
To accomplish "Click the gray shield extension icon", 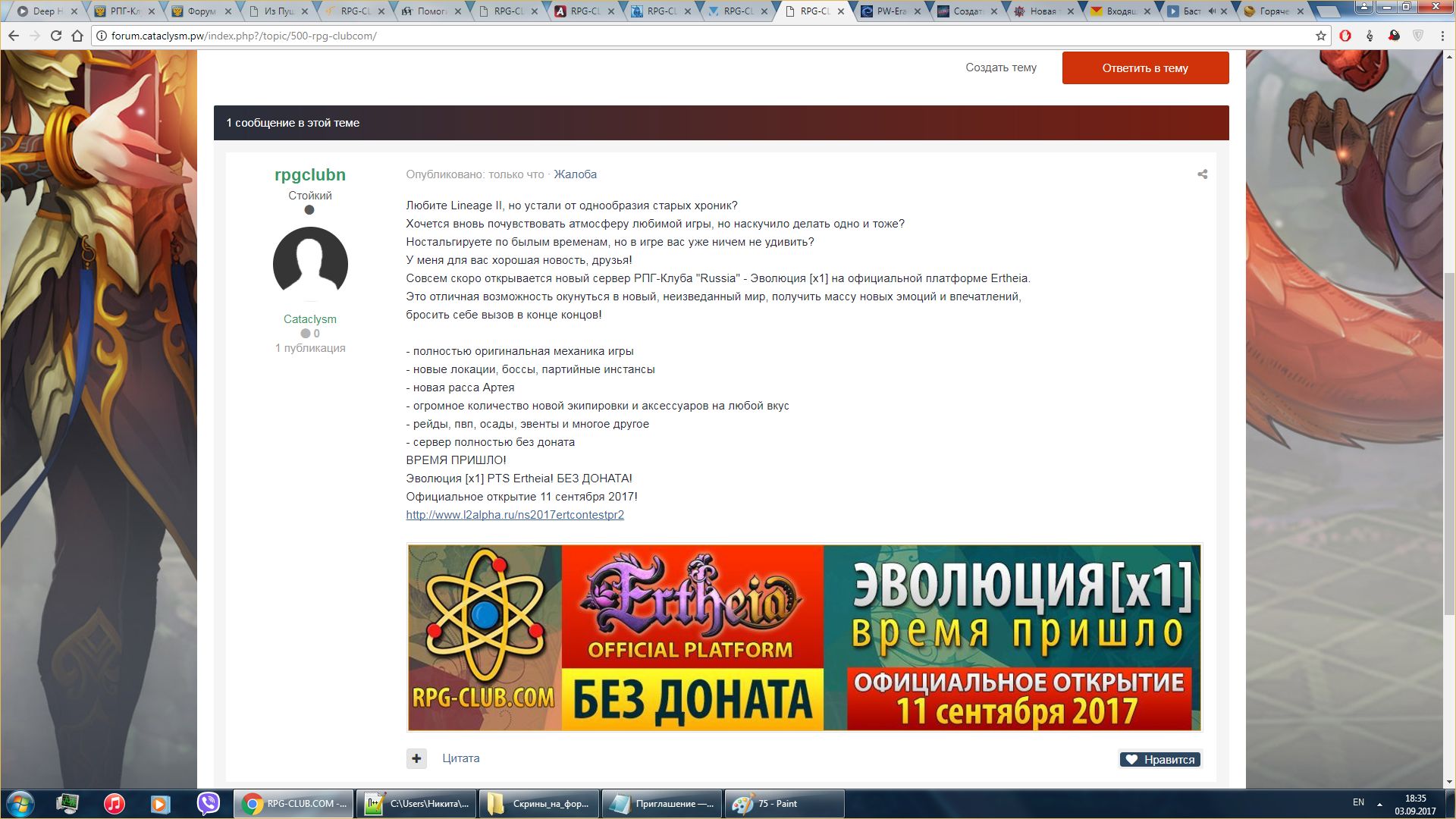I will coord(1418,36).
